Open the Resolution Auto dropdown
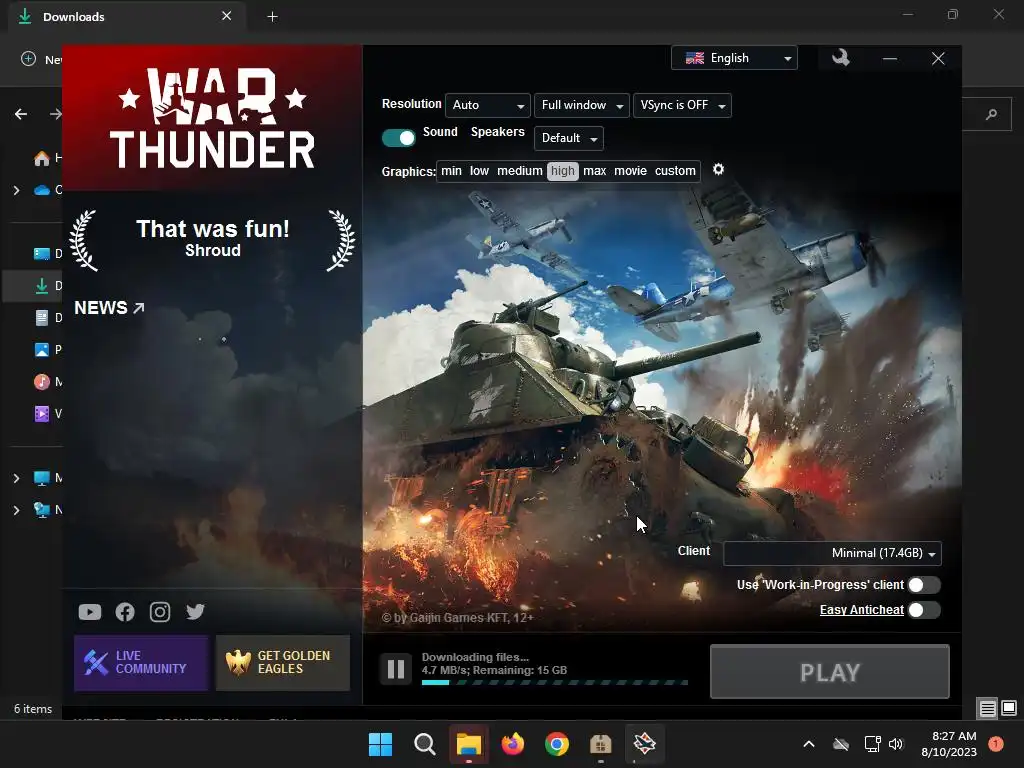This screenshot has height=768, width=1024. 487,105
